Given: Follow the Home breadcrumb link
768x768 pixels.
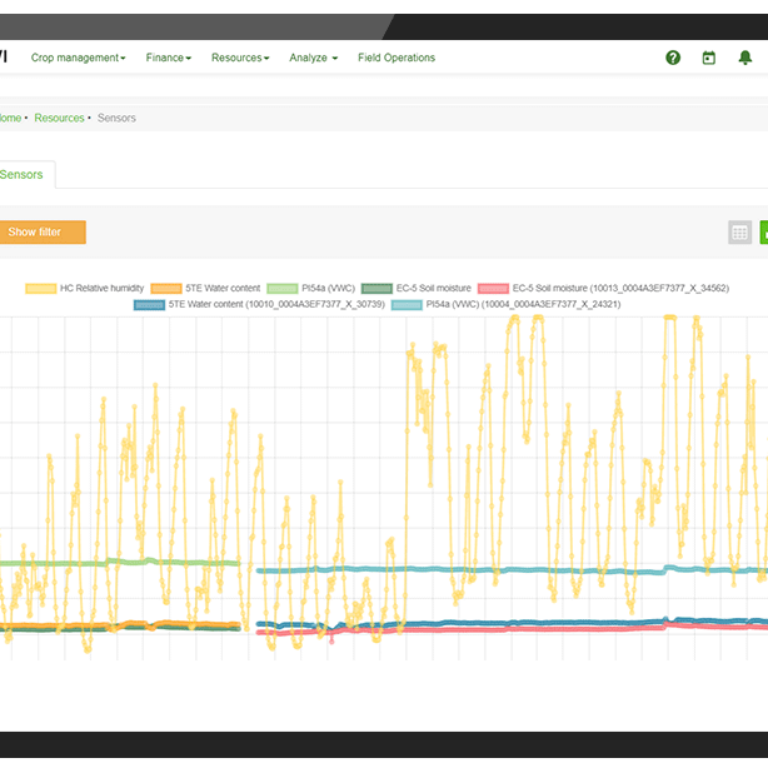Looking at the screenshot, I should point(10,118).
